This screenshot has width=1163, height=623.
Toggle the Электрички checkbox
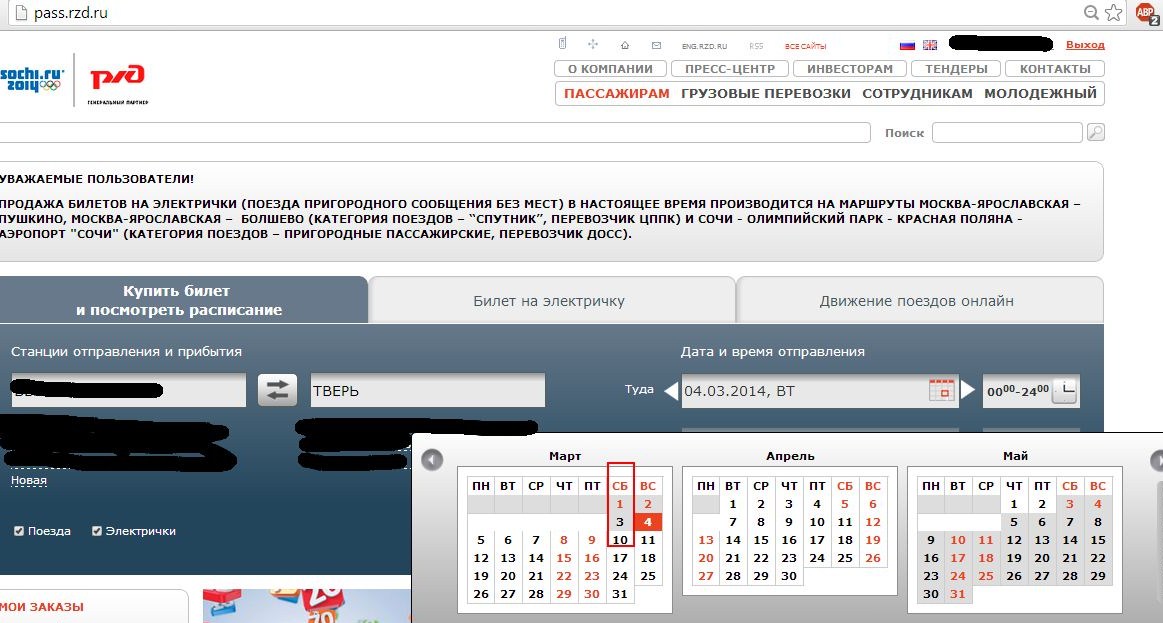(97, 531)
